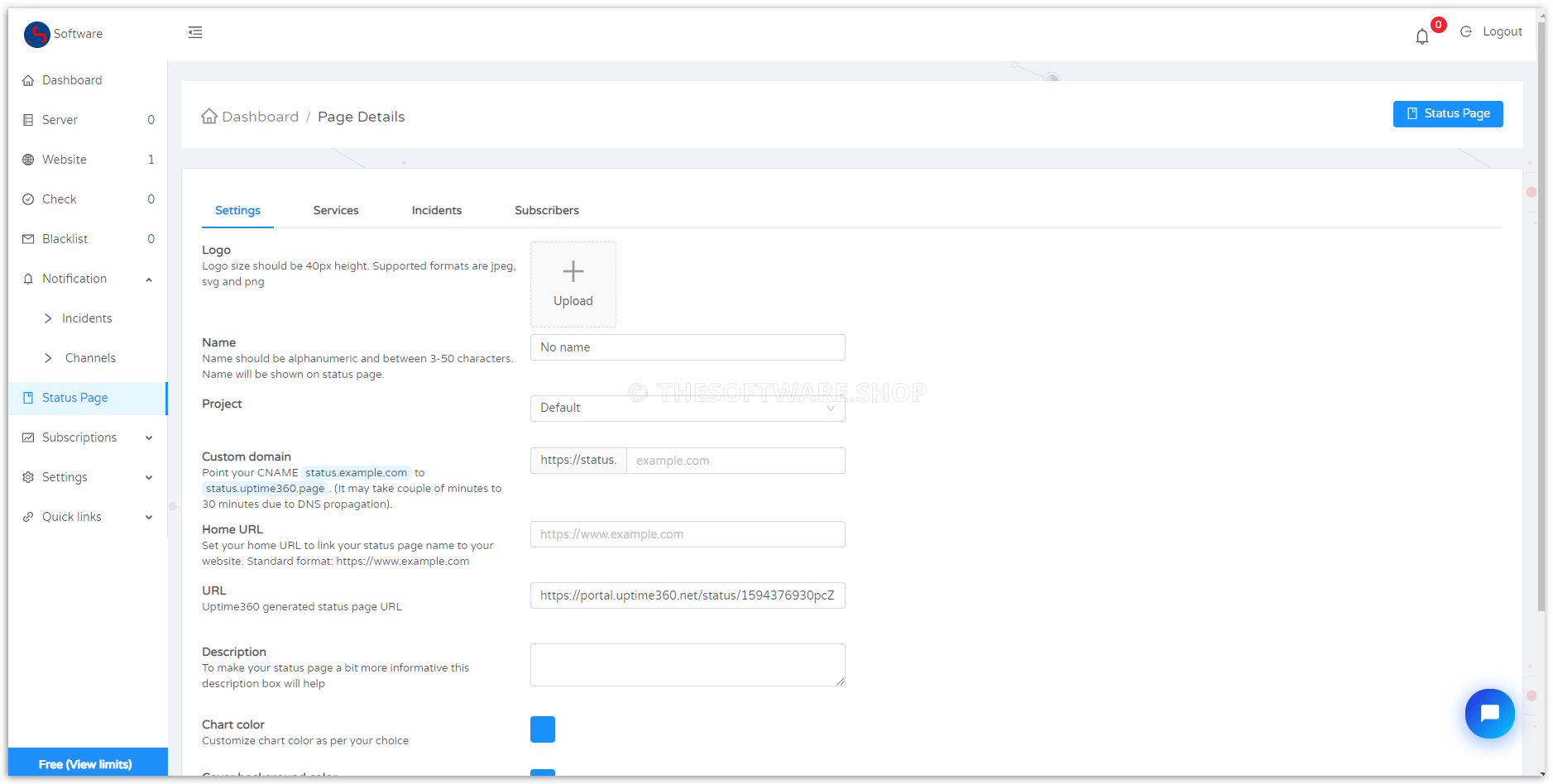1553x784 pixels.
Task: Expand the Quick links menu
Action: click(149, 517)
